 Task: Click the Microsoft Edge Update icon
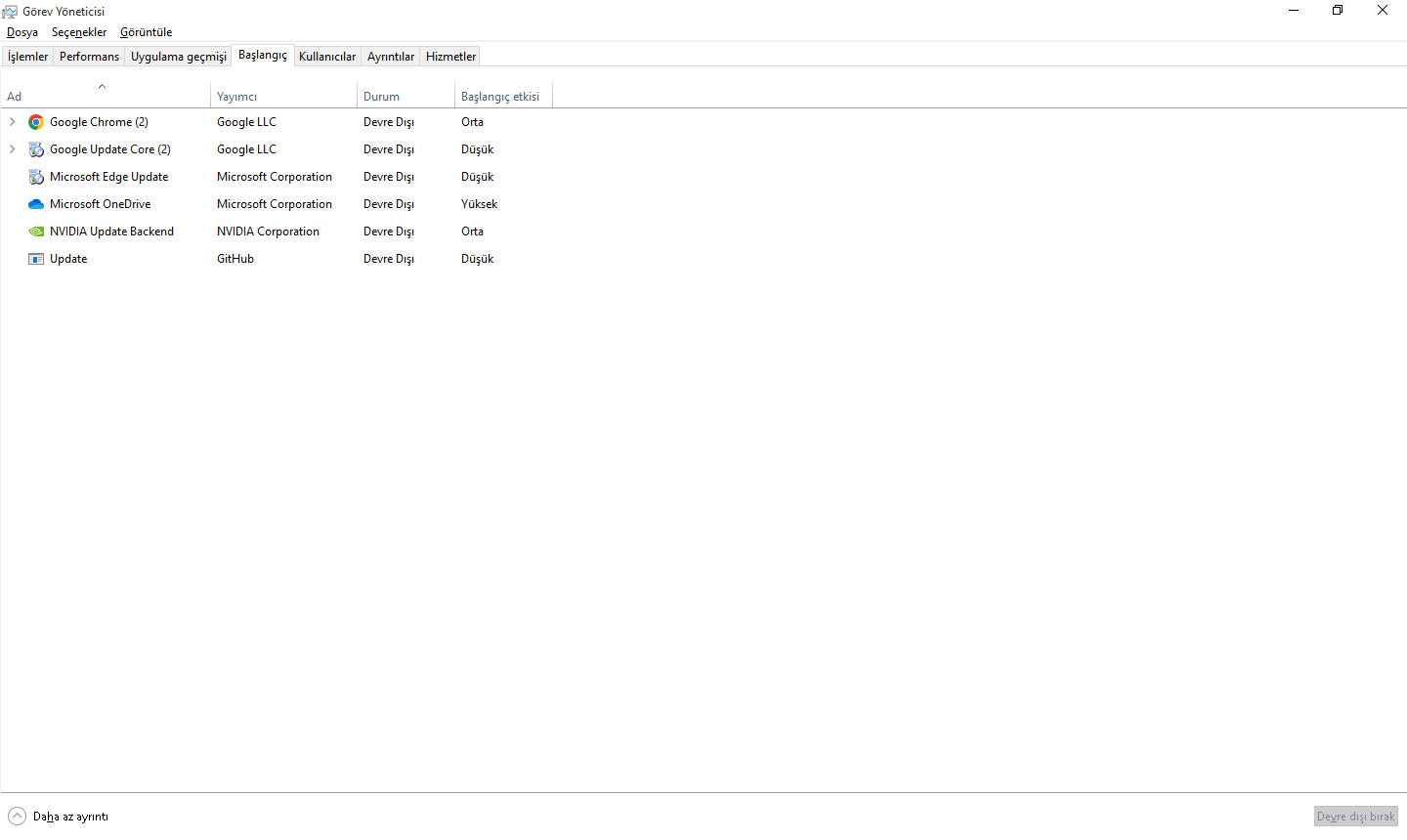(36, 177)
